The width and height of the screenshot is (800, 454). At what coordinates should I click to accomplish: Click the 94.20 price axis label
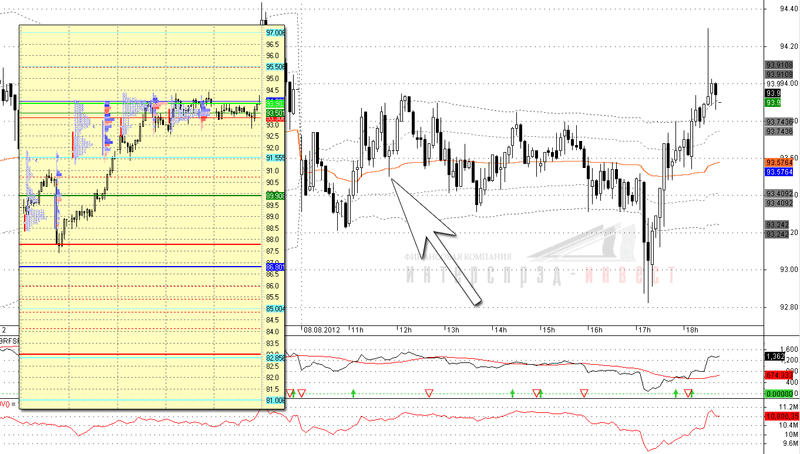click(x=789, y=46)
